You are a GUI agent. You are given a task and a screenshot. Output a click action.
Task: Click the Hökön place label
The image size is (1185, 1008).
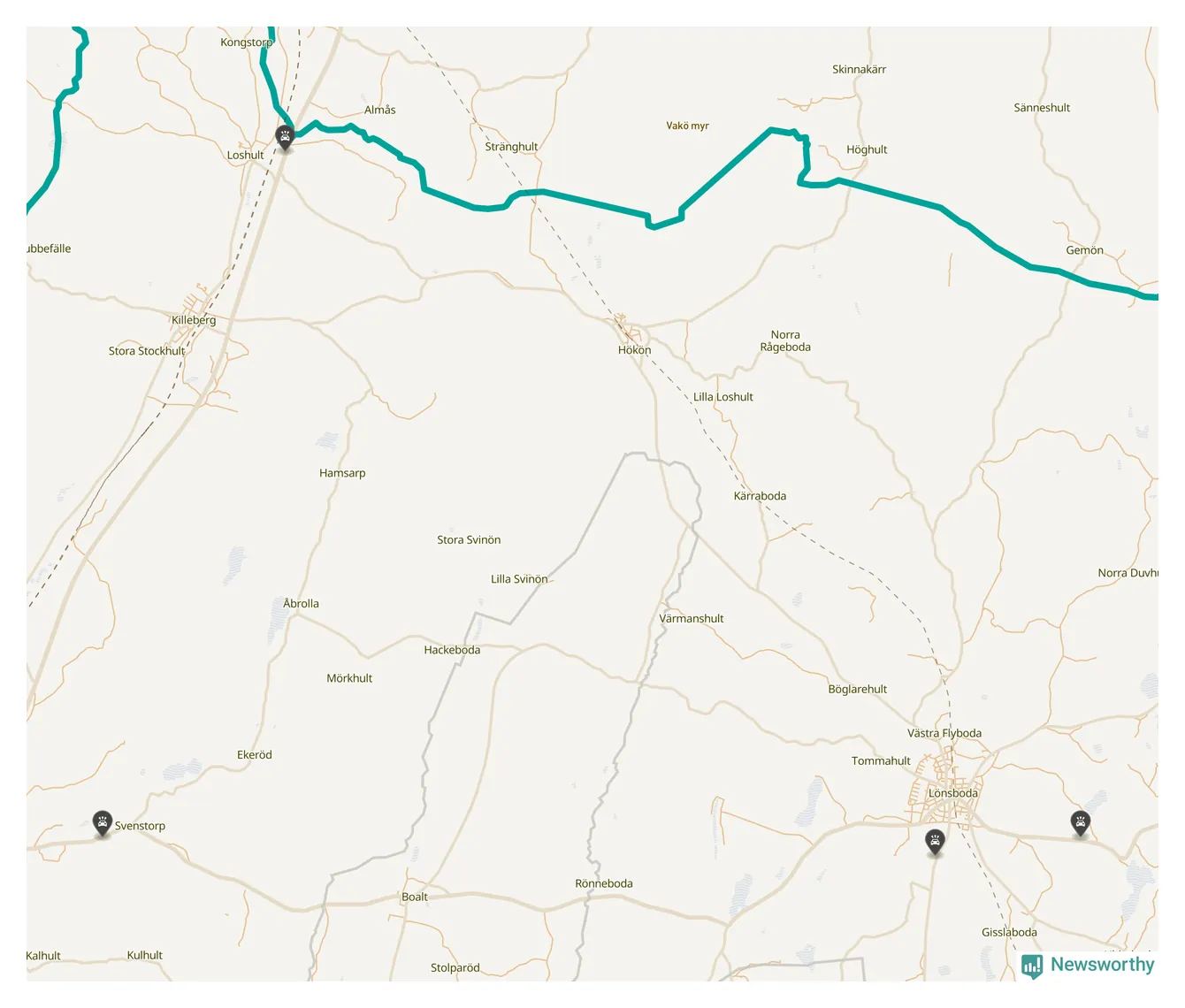(634, 350)
